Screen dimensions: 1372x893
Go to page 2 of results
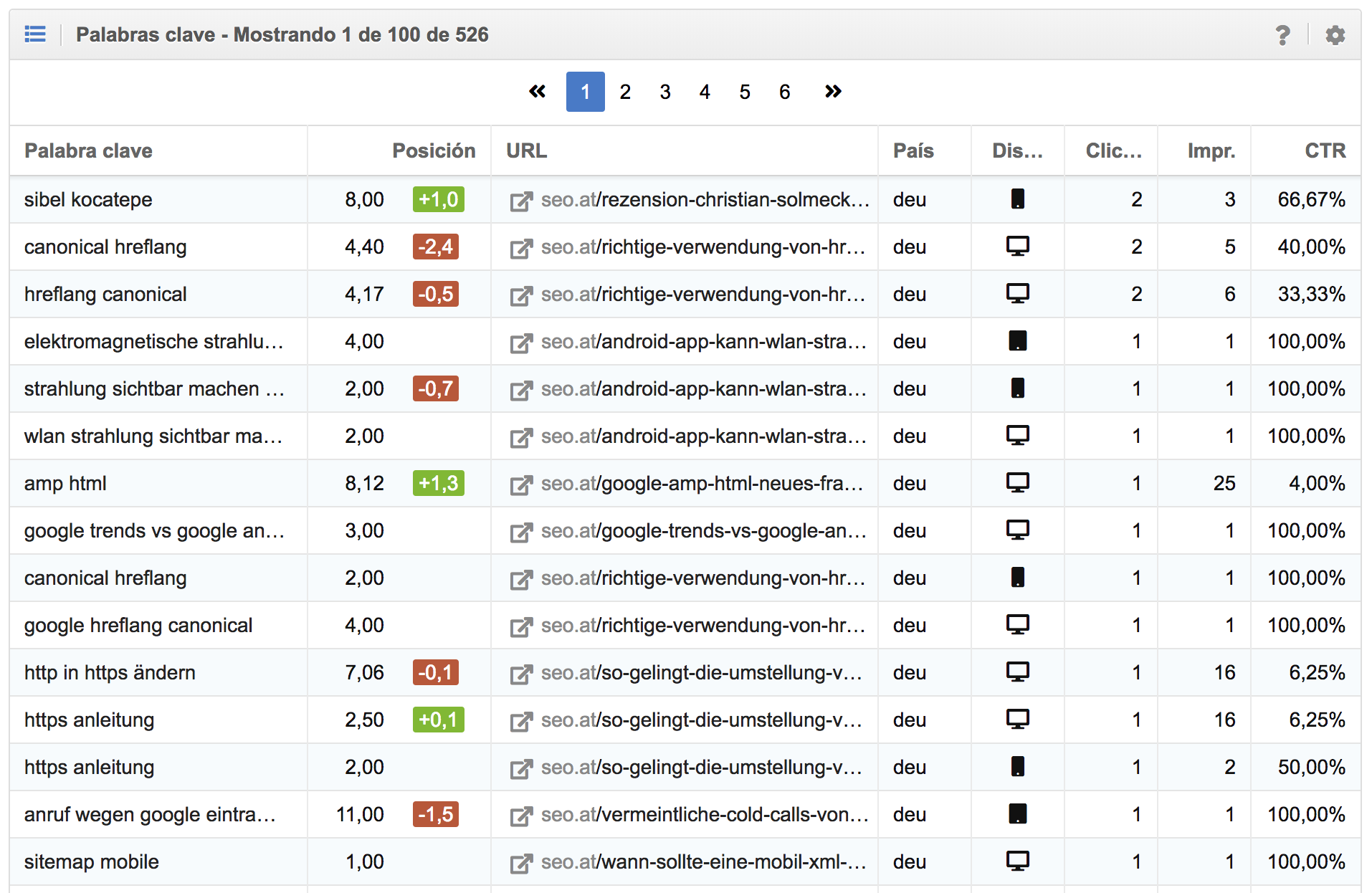pos(625,92)
